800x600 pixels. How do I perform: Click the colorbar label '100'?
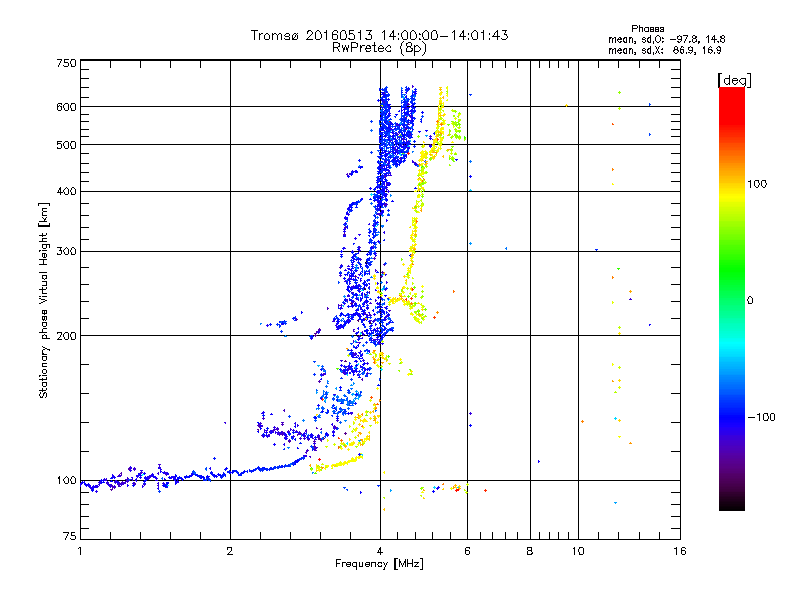click(757, 184)
